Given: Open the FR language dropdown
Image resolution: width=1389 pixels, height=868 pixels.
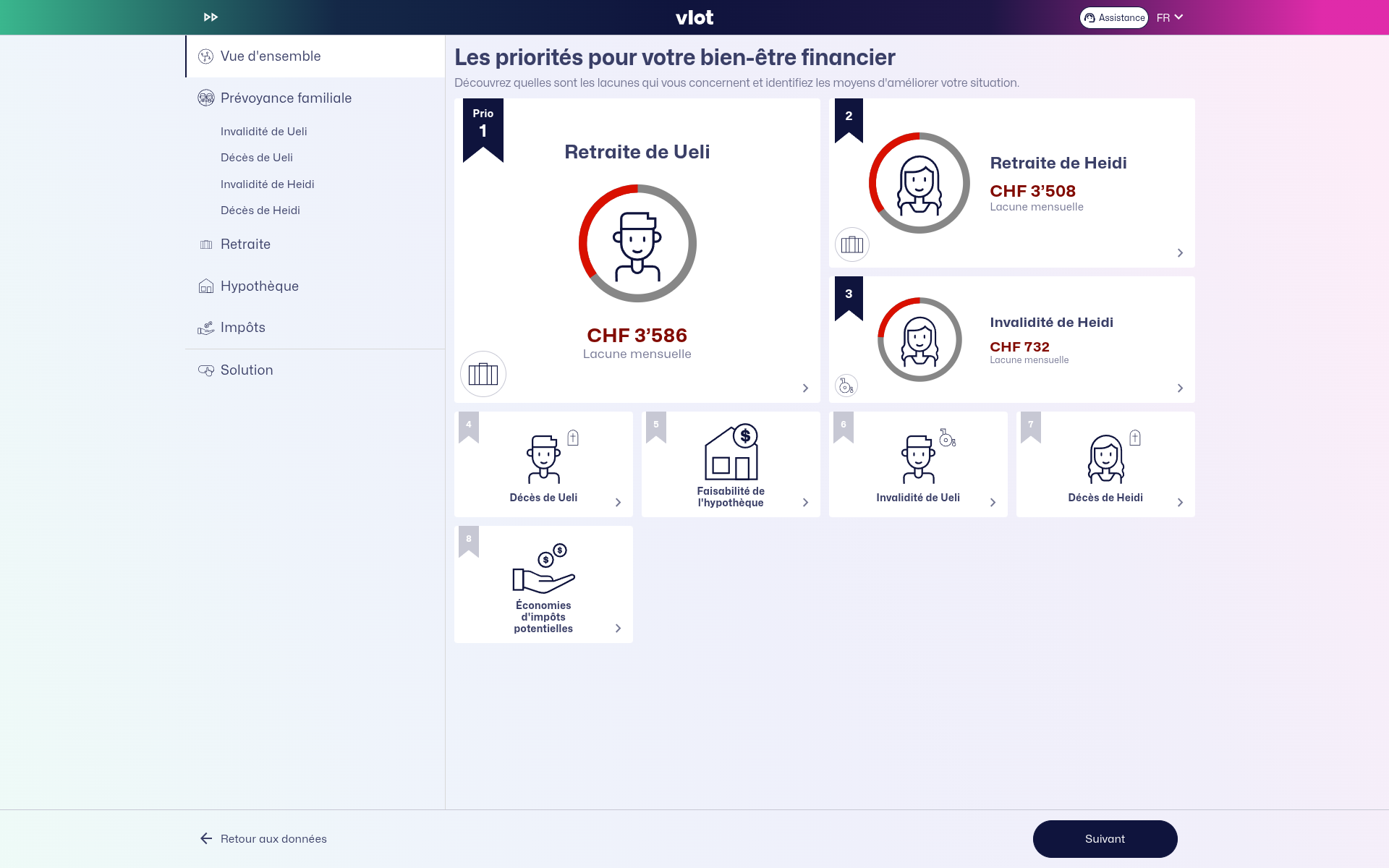Looking at the screenshot, I should 1169,17.
